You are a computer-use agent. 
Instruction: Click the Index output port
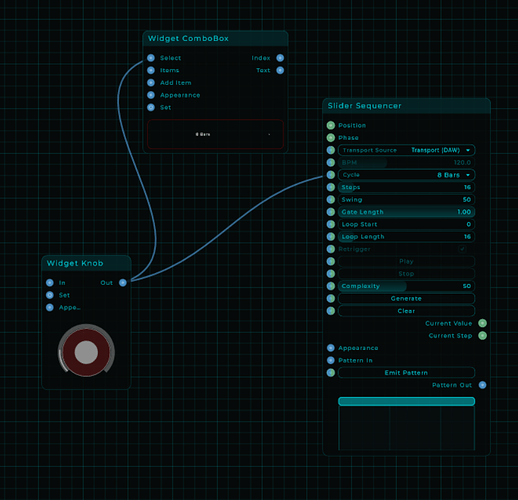click(x=280, y=58)
